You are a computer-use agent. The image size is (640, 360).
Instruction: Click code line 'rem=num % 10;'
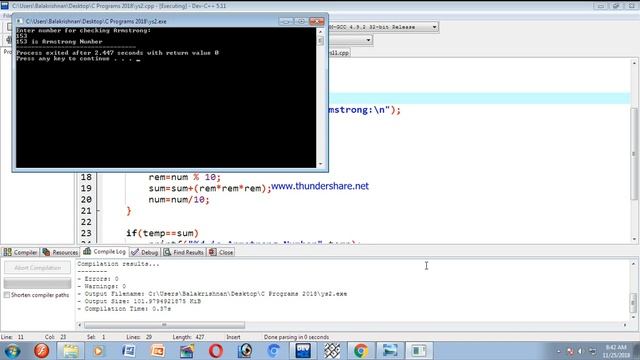[x=184, y=177]
